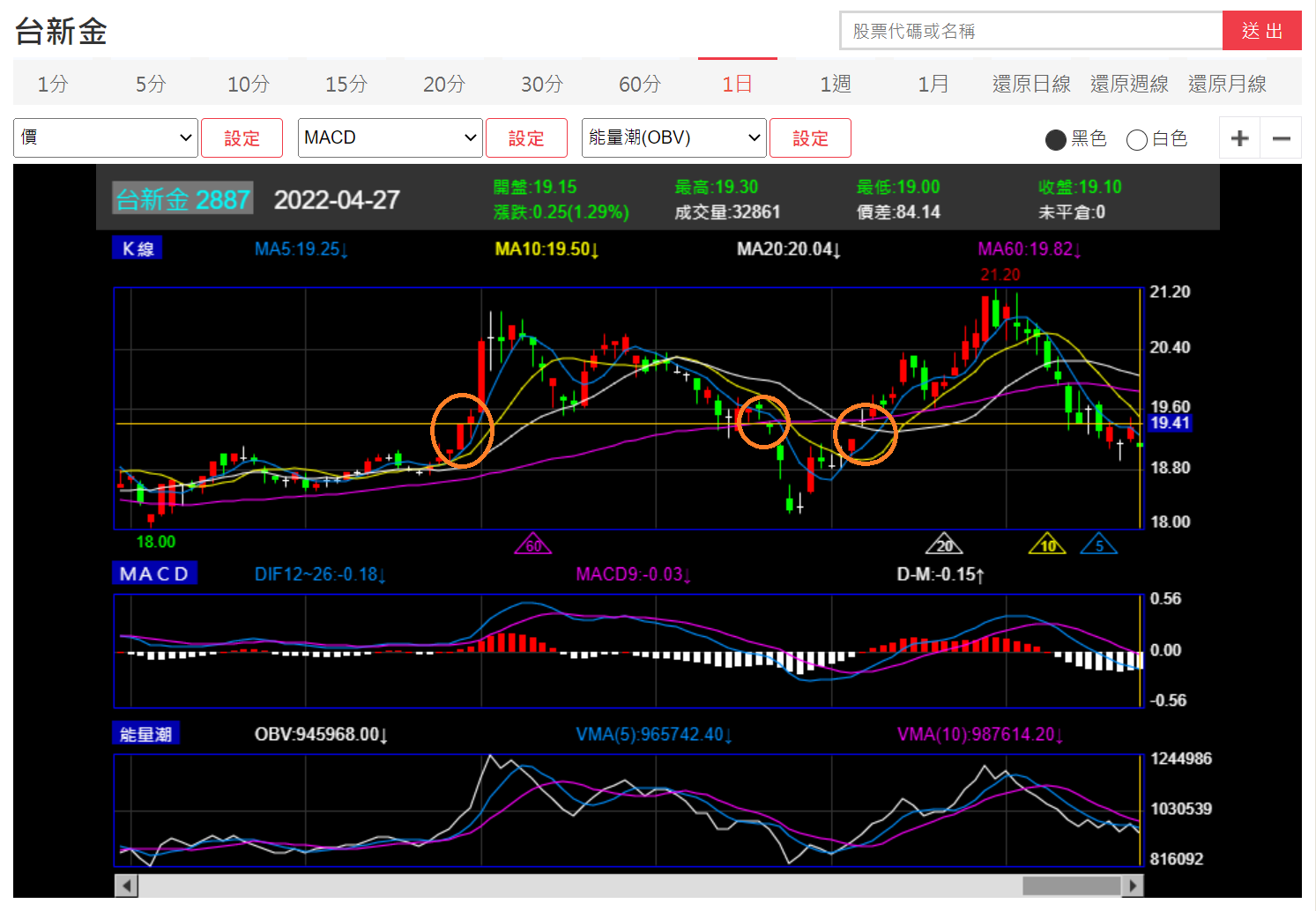Click the MA5:19.25 legend text
The image size is (1316, 911).
(x=301, y=249)
